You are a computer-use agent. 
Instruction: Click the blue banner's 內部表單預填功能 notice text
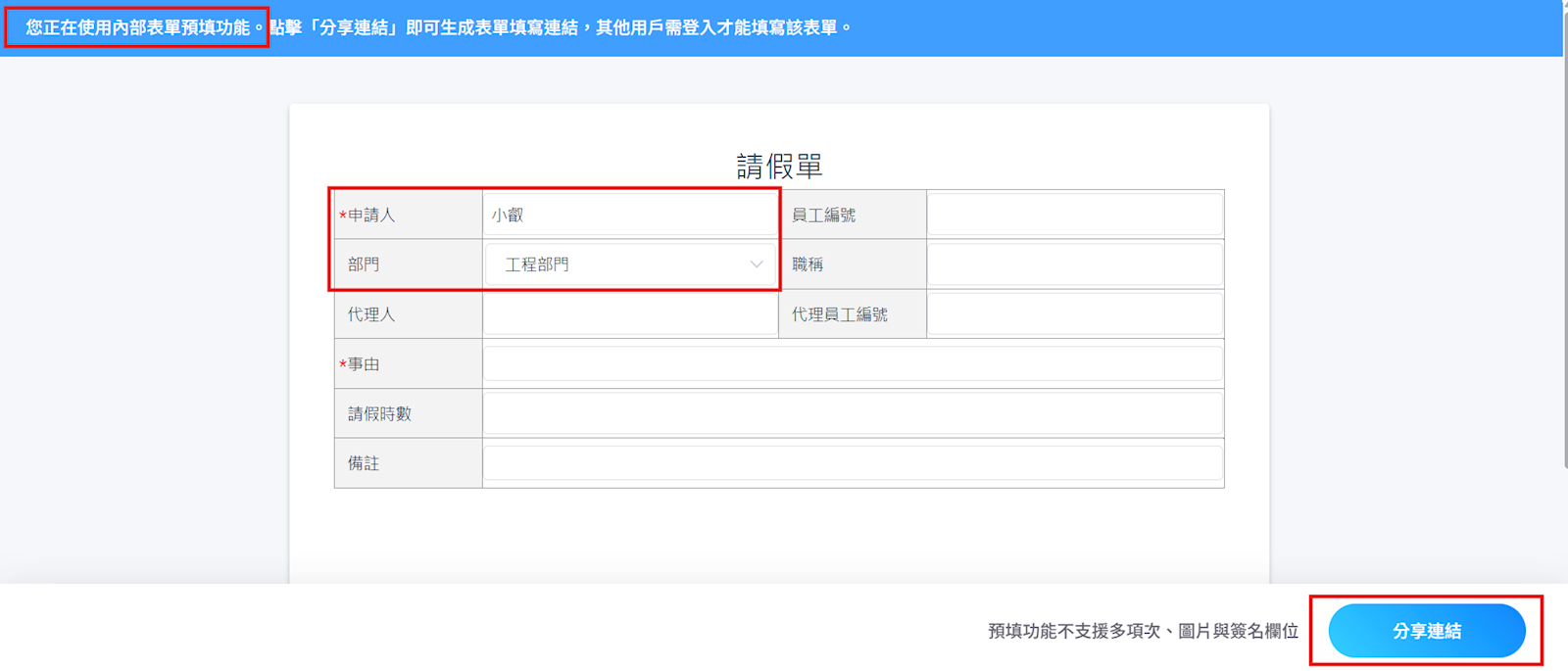[x=138, y=27]
